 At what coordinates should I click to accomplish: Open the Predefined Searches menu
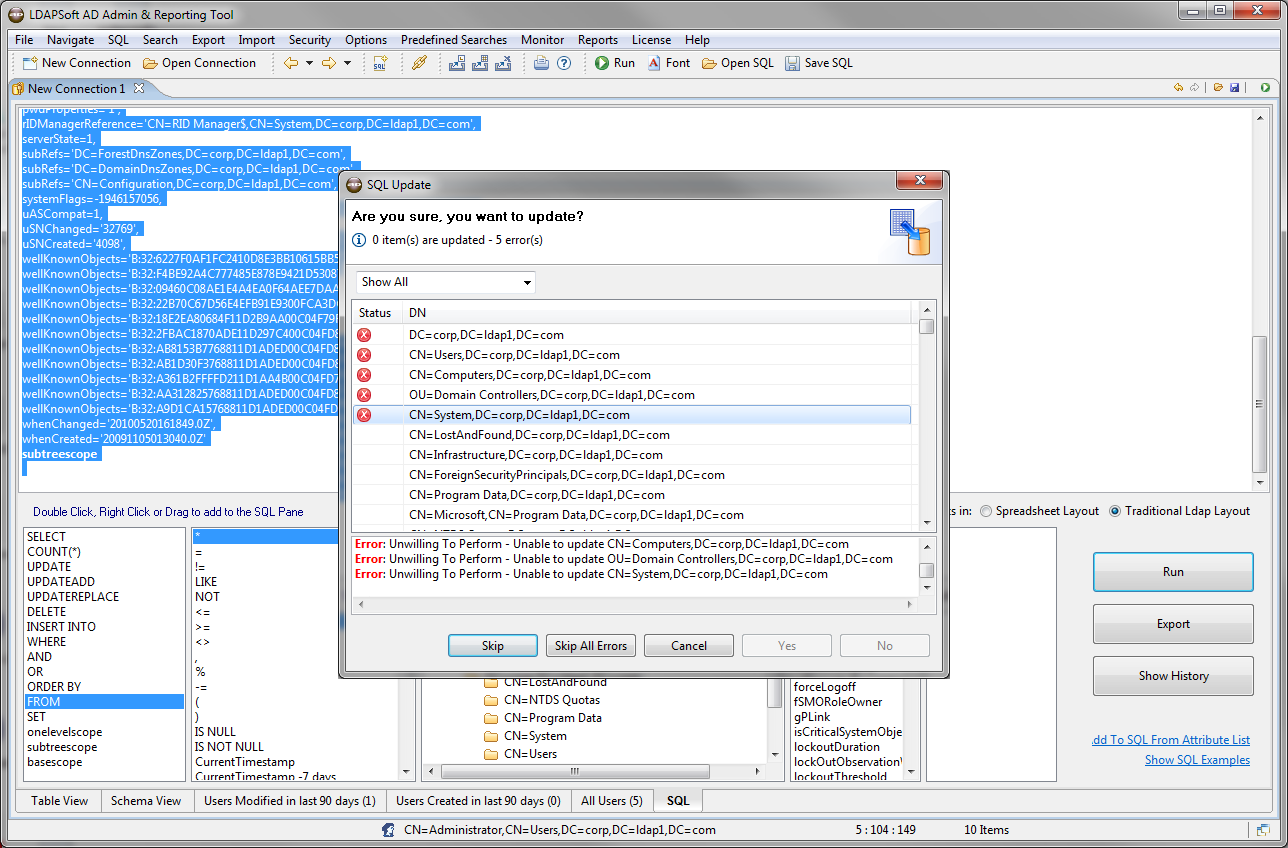click(453, 40)
